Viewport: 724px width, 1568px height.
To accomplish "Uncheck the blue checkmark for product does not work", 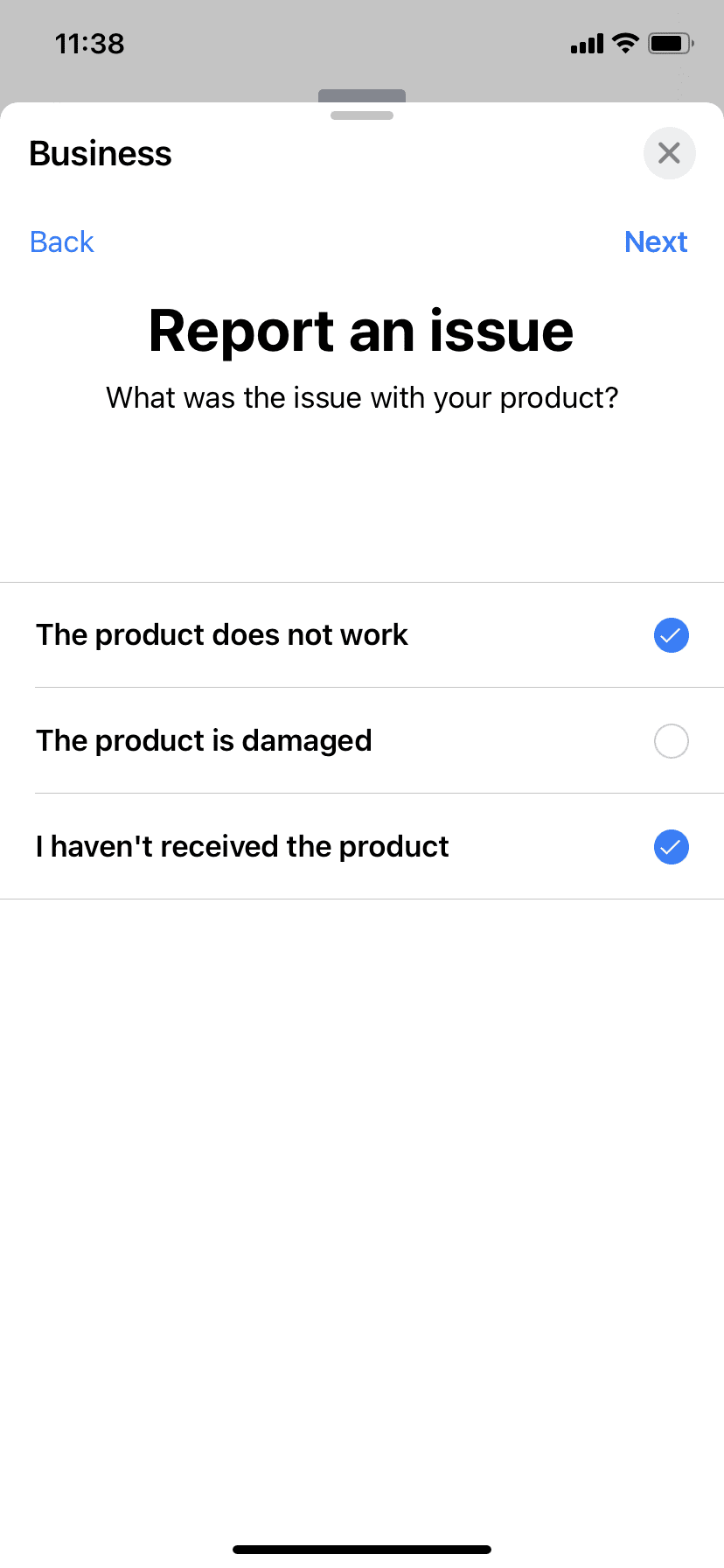I will [671, 635].
